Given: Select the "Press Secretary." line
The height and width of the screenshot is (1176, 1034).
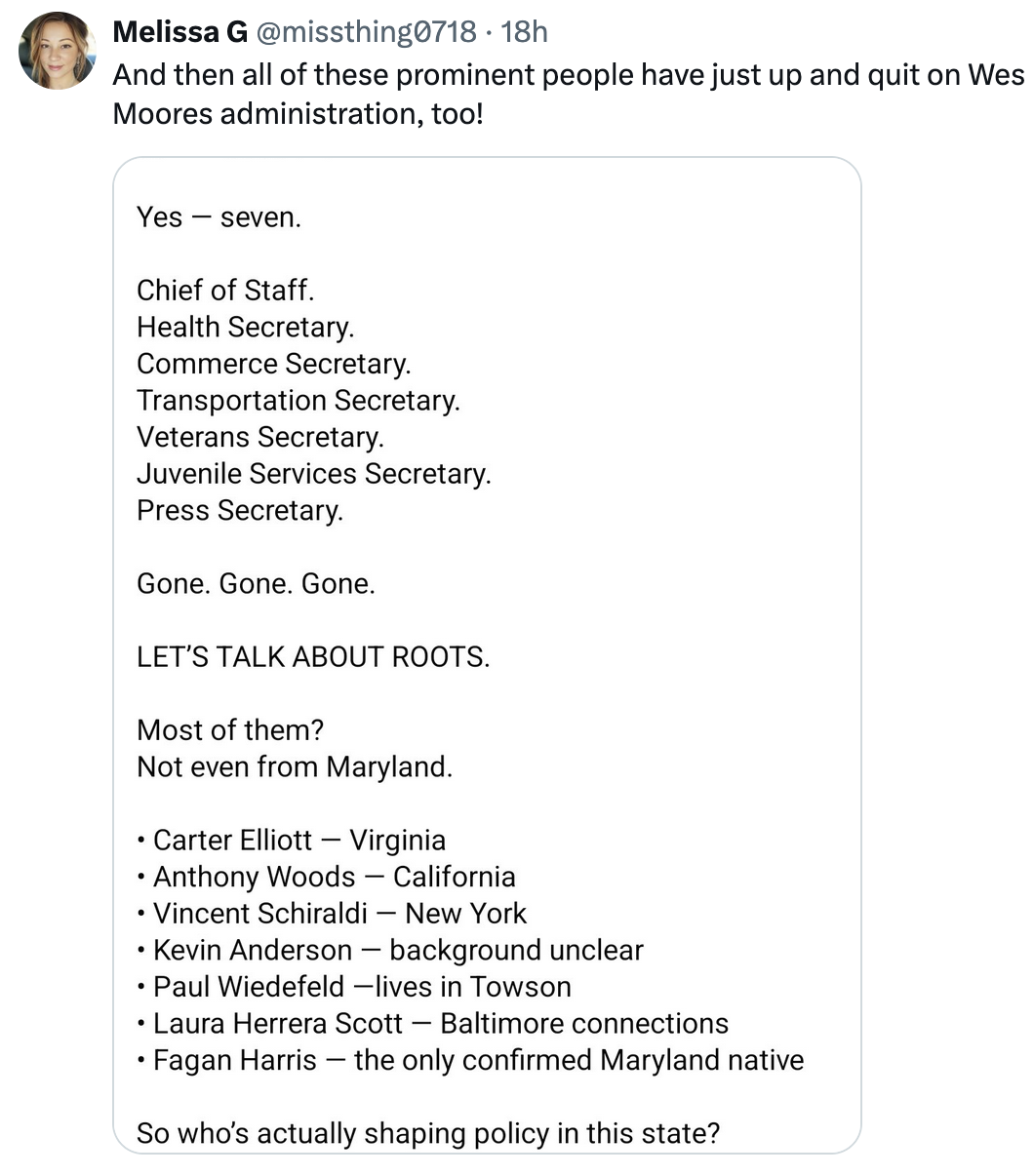Looking at the screenshot, I should 240,510.
